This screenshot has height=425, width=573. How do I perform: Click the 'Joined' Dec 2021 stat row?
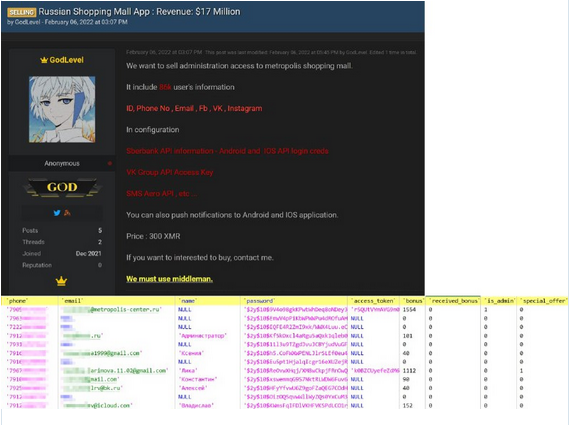[x=62, y=254]
